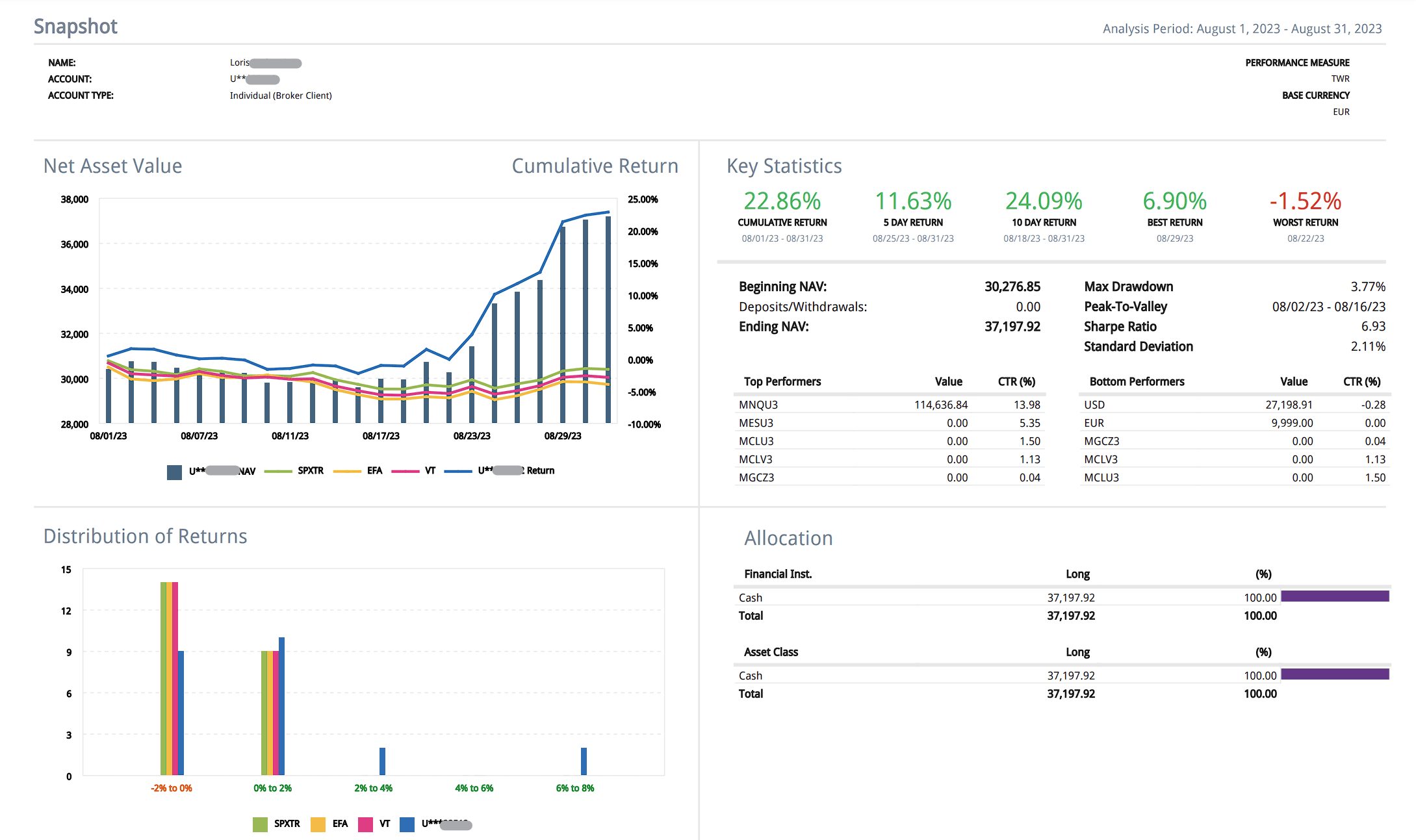1416x840 pixels.
Task: Select the MNQU3 top performer row
Action: tap(758, 405)
